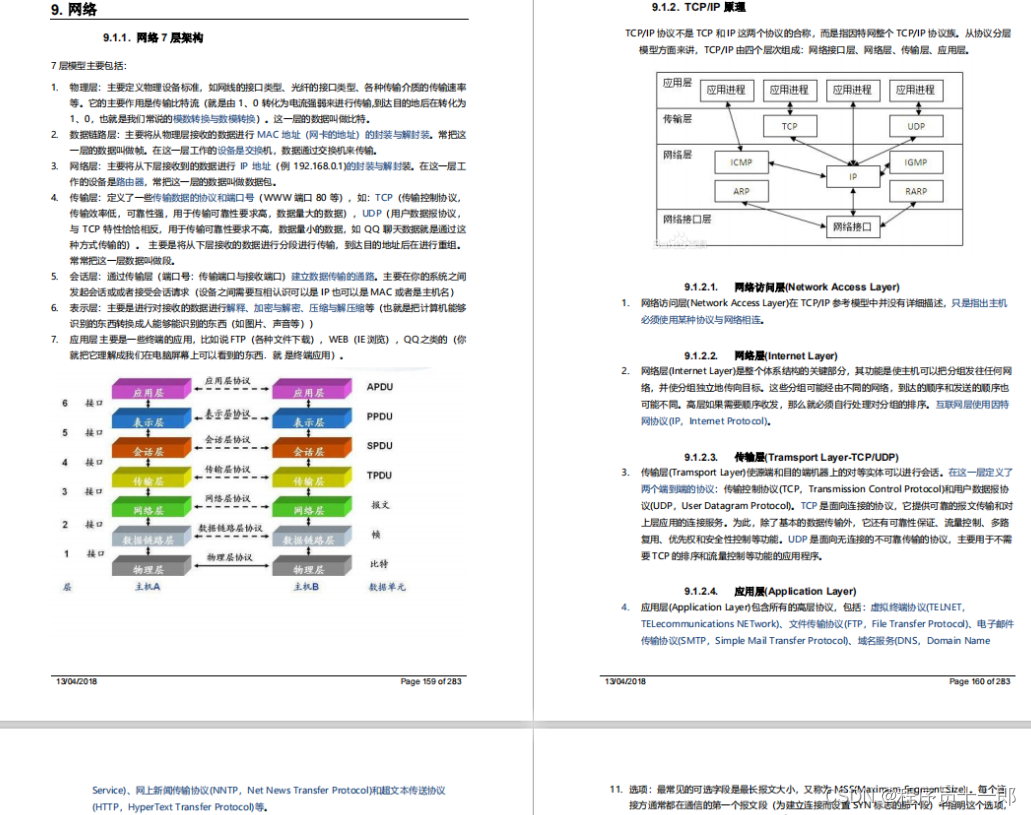Click the UDP box in the TCP/IP diagram
Image resolution: width=1031 pixels, height=815 pixels.
click(916, 126)
